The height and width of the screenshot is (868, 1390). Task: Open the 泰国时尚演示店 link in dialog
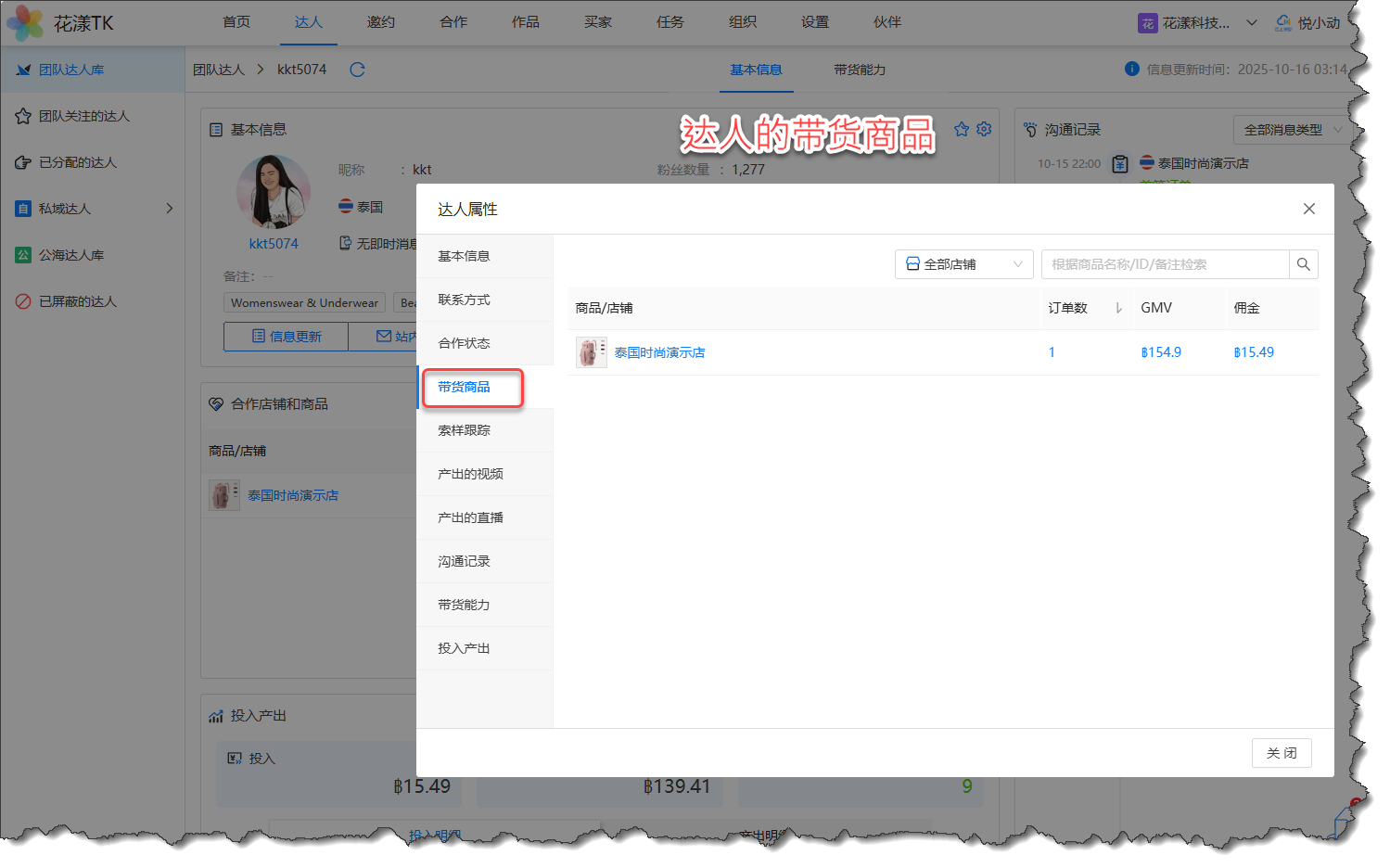659,352
